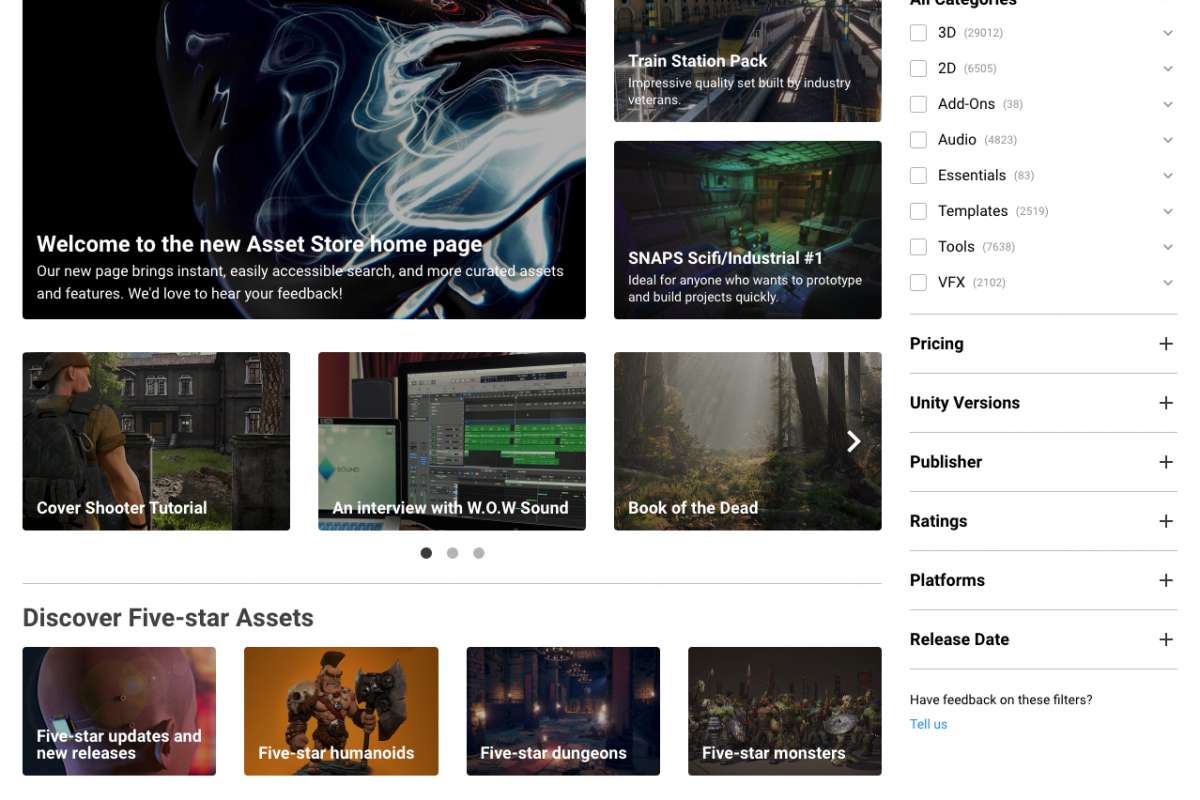Viewport: 1200px width, 800px height.
Task: Open the Five-star humanoids collection
Action: pos(341,711)
